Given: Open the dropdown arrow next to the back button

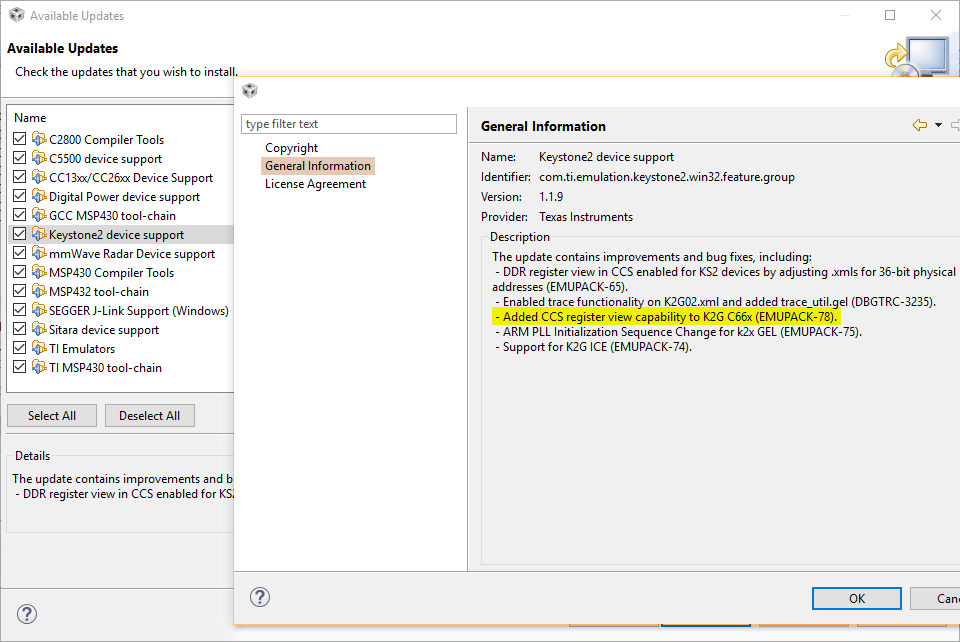Looking at the screenshot, I should [937, 125].
